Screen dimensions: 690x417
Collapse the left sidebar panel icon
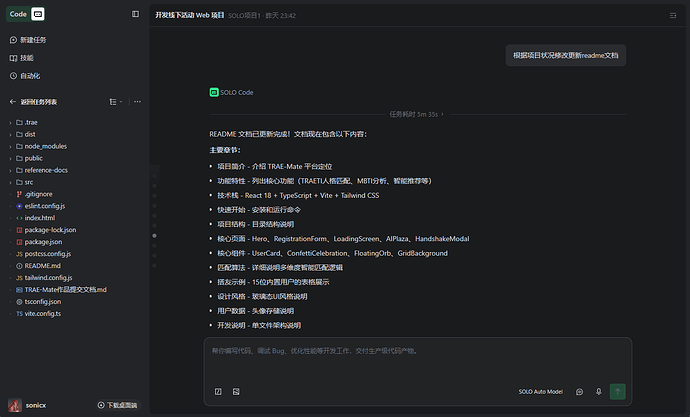(x=136, y=14)
